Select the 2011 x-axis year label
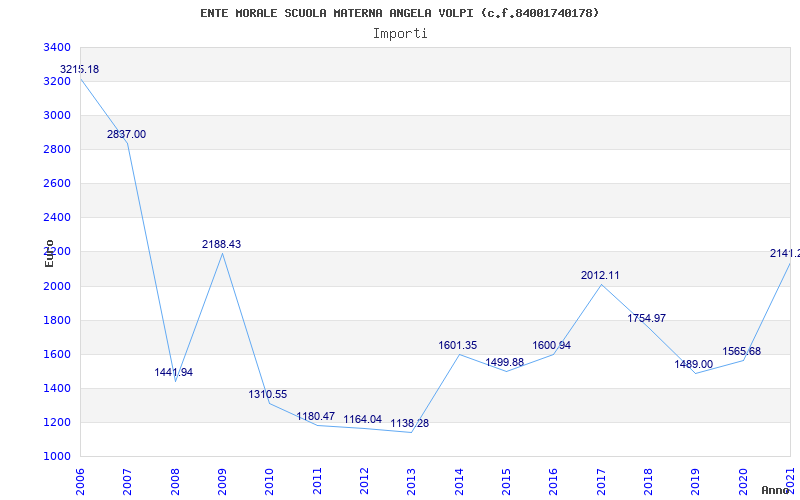 [317, 482]
